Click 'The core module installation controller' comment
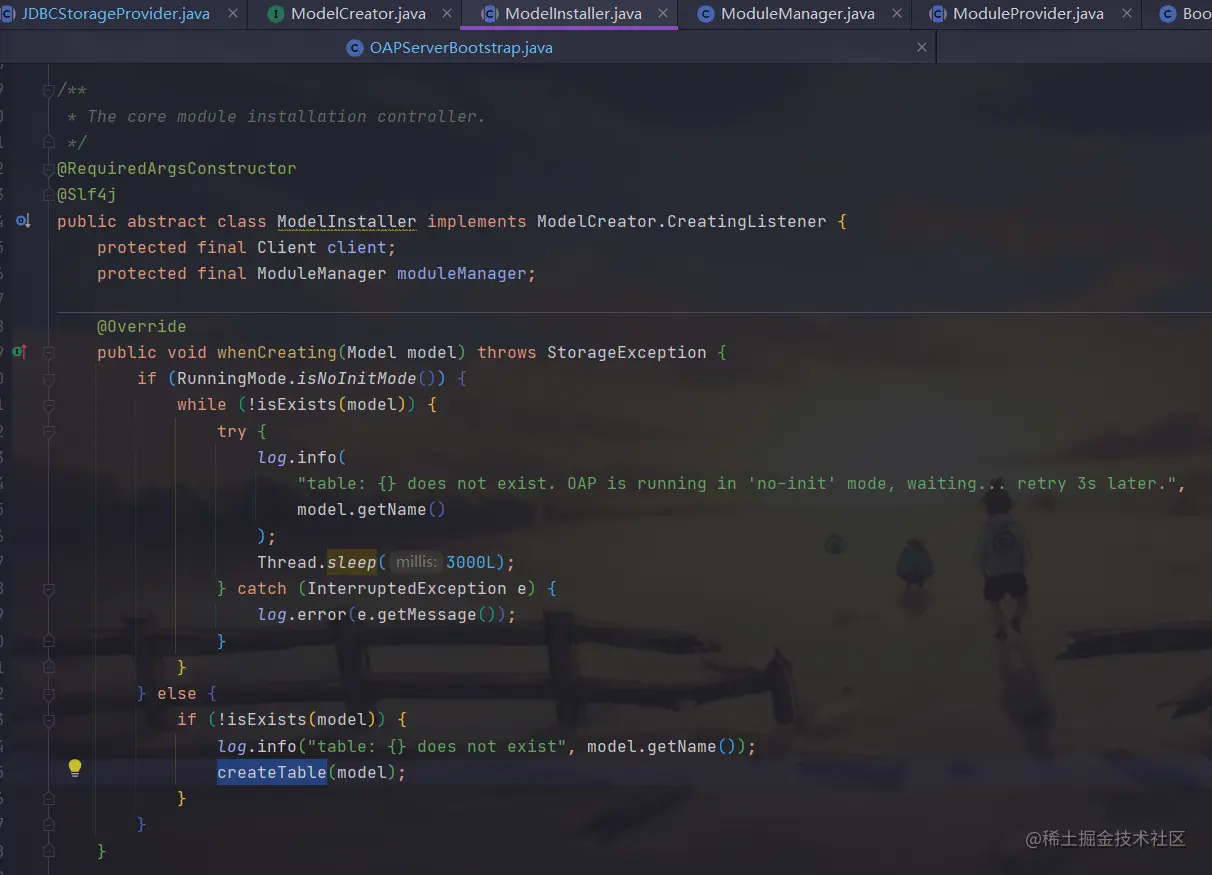This screenshot has width=1212, height=875. pyautogui.click(x=287, y=116)
